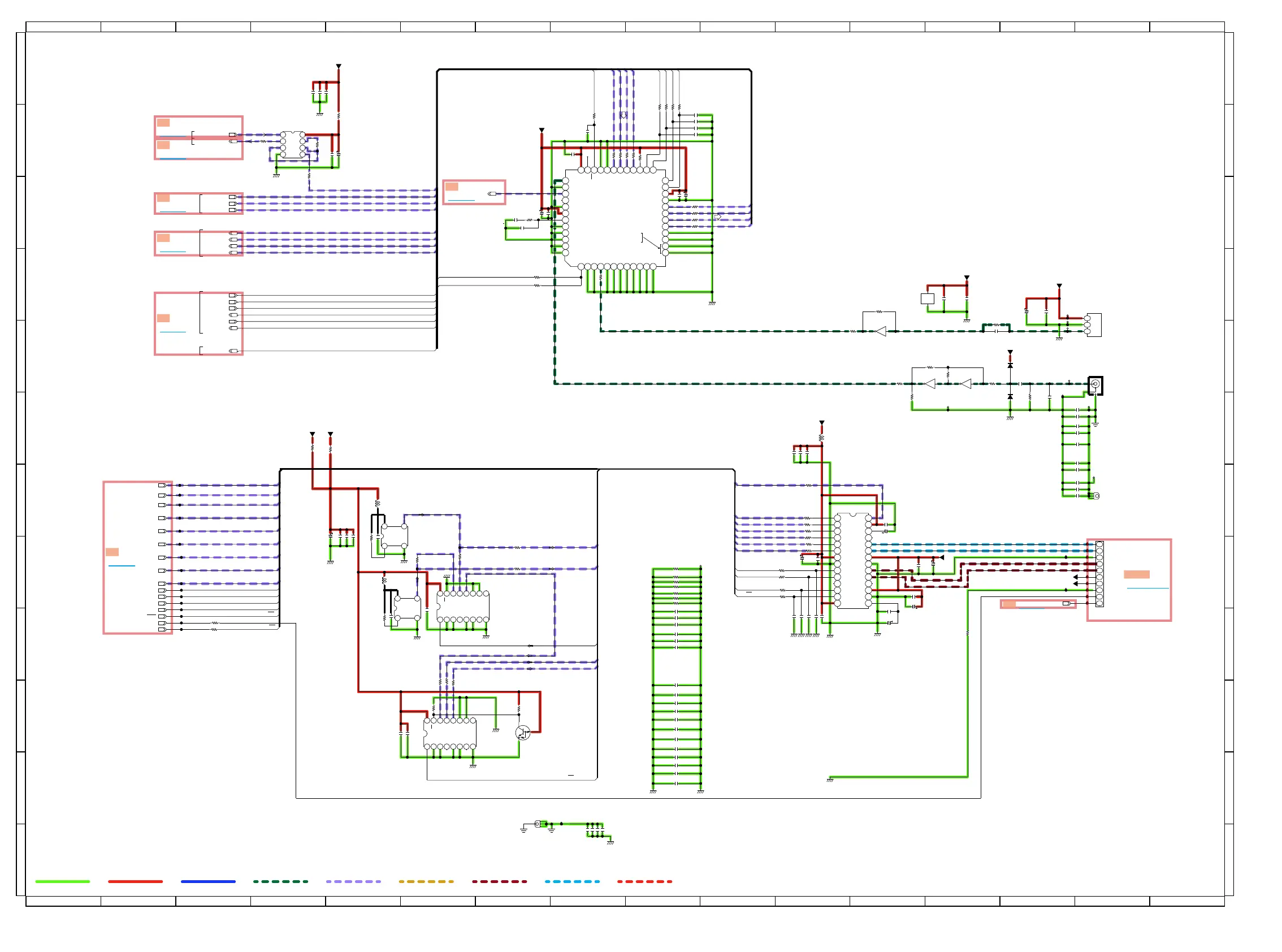
Task: Click the tall dual-row IC on the right
Action: click(x=853, y=561)
